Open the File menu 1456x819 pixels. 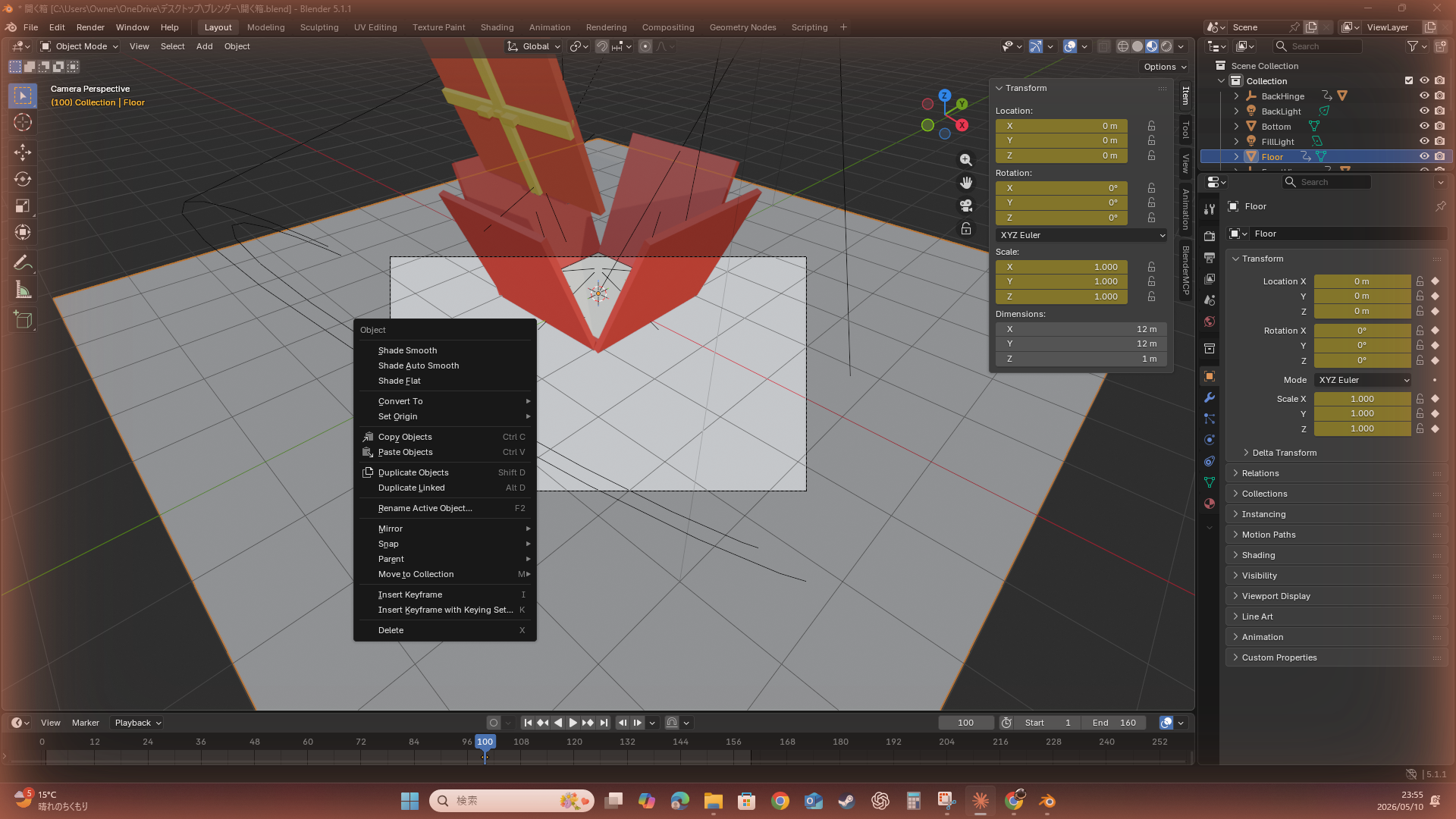[30, 27]
